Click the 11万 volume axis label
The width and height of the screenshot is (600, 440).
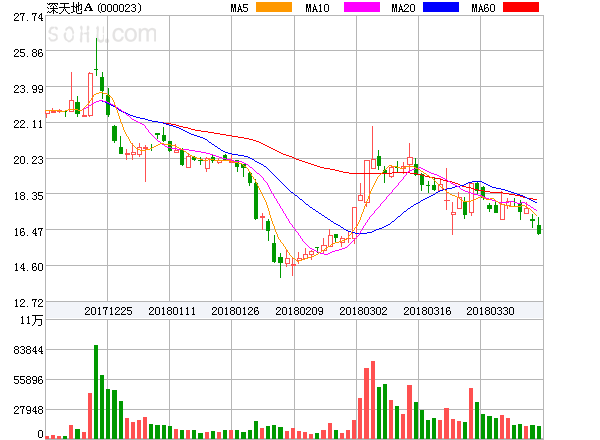coord(31,320)
